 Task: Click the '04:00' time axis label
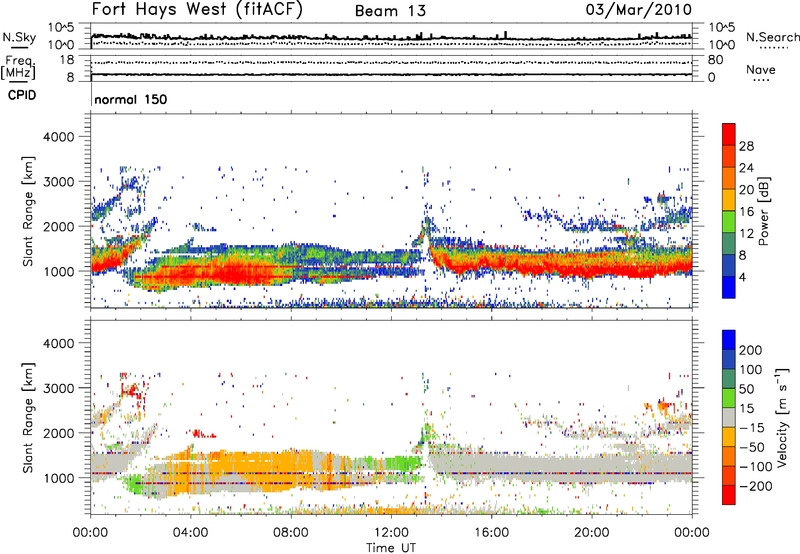(191, 533)
